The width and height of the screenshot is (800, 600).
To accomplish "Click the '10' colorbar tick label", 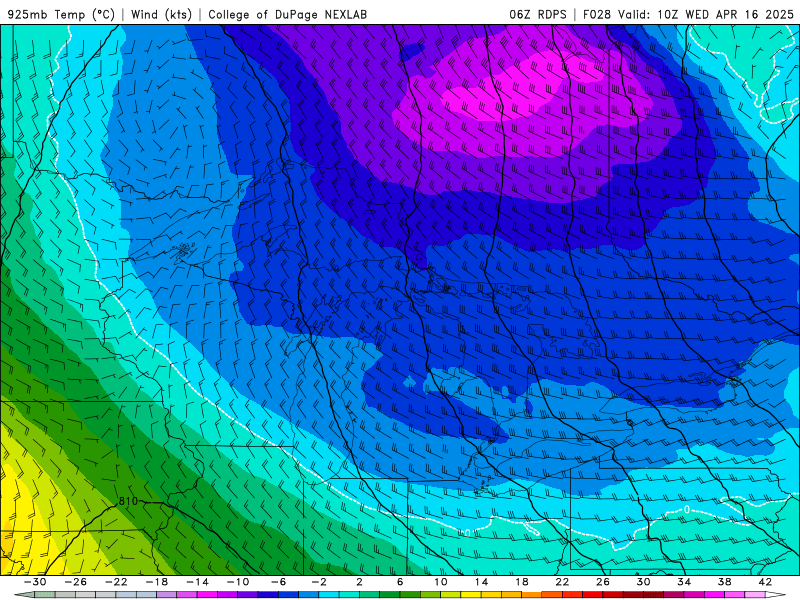I will (441, 582).
